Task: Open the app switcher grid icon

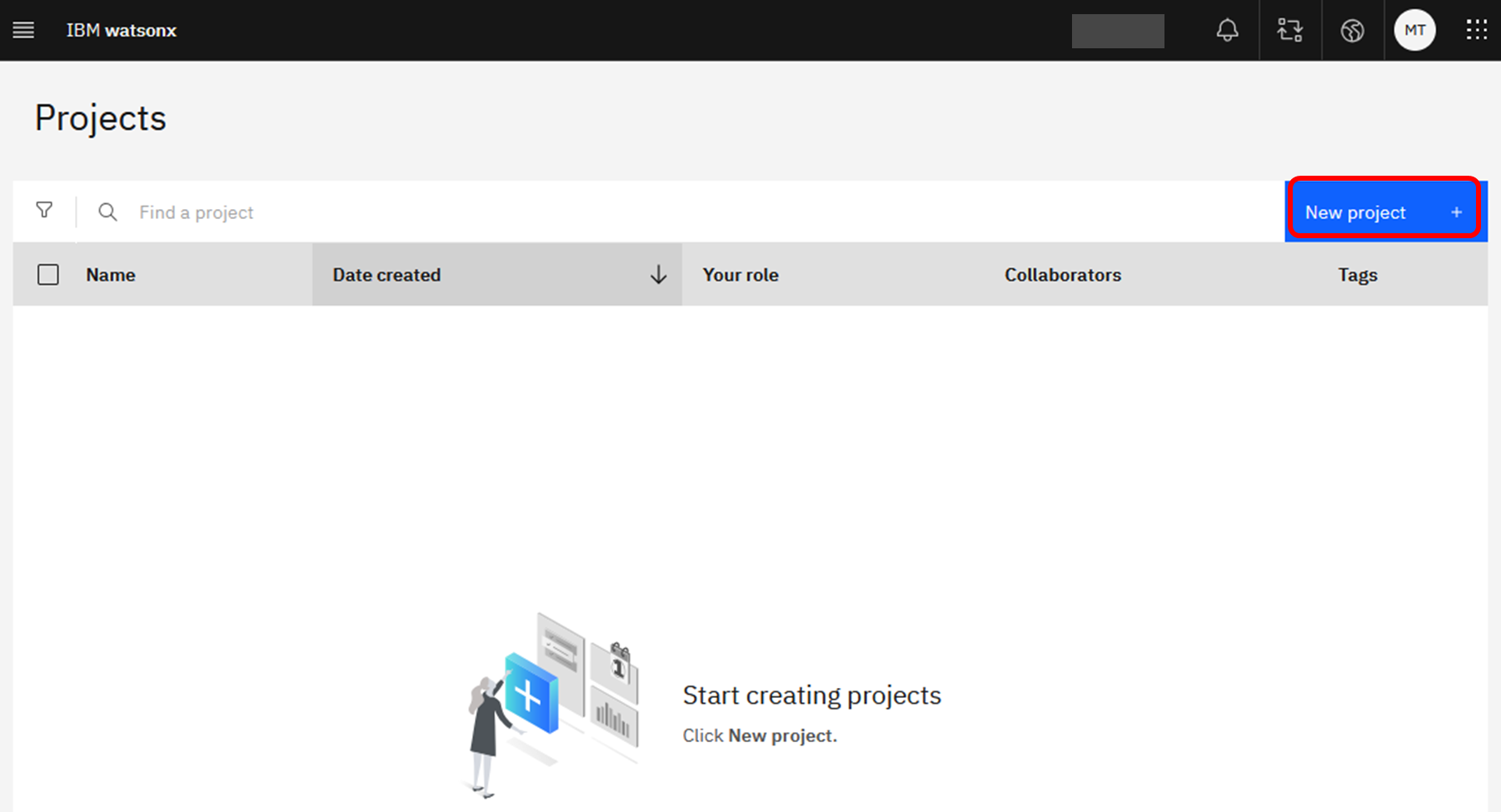Action: click(1476, 31)
